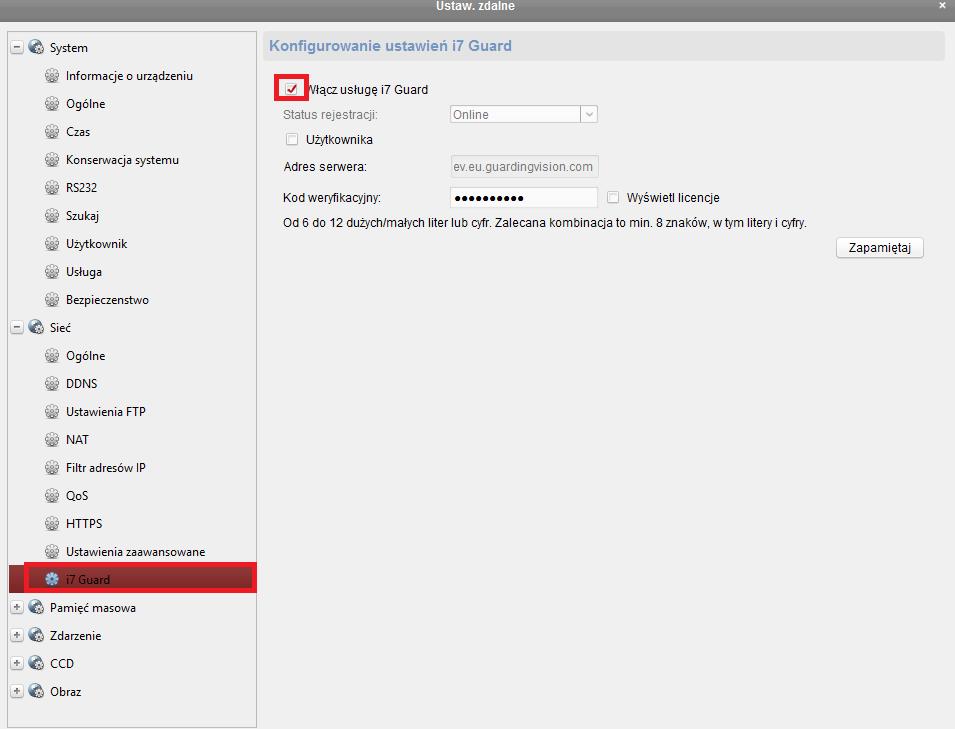Click the gear icon beside Ustawienia FTP
Screen dimensions: 955x729
point(52,412)
